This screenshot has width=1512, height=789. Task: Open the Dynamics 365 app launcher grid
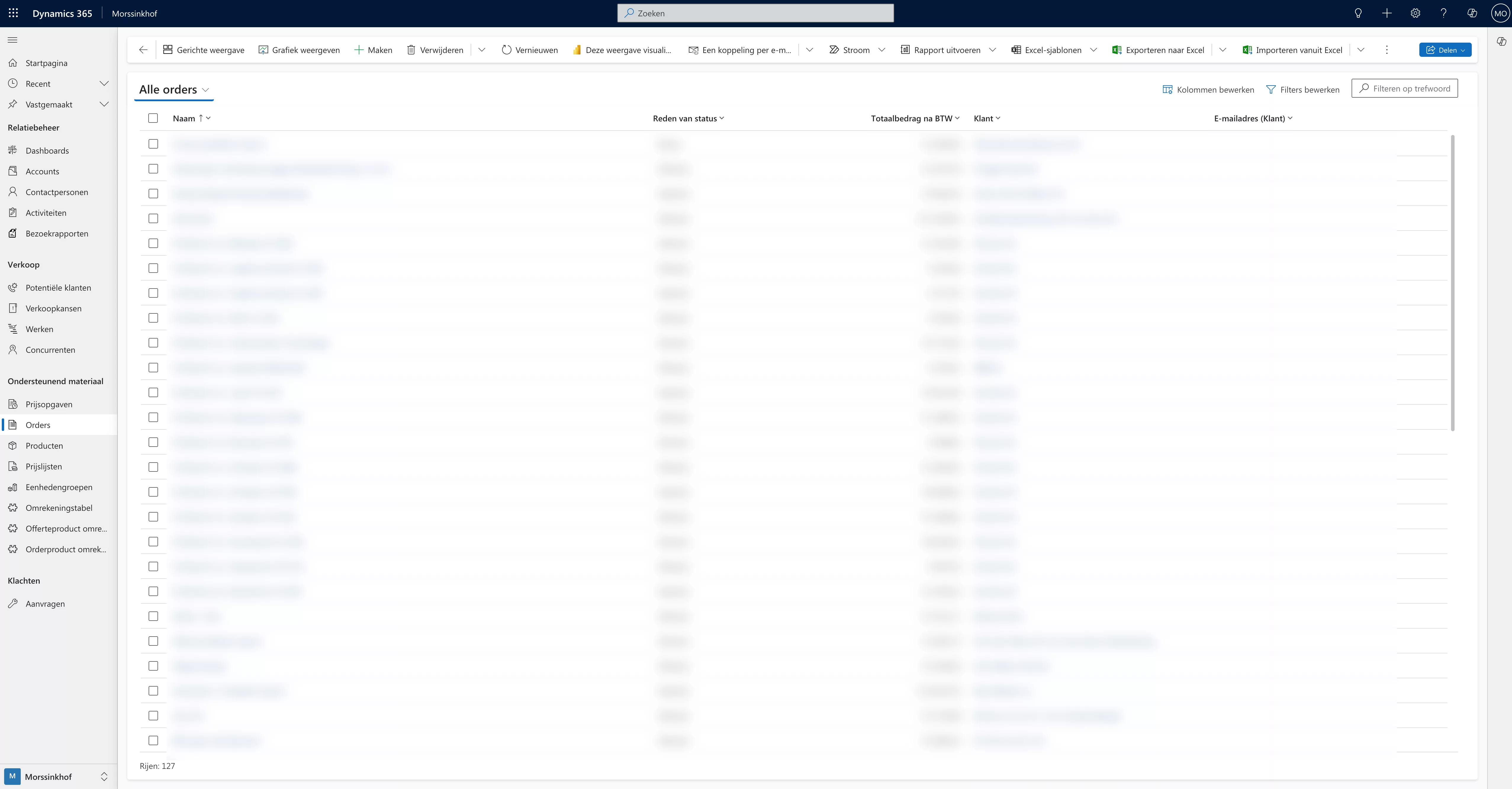pyautogui.click(x=13, y=13)
